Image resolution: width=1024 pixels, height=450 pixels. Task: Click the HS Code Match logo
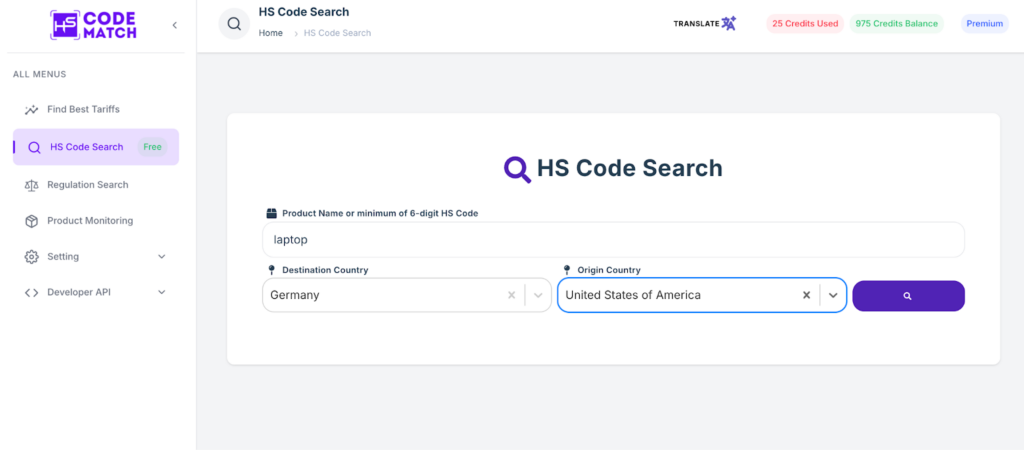pos(93,25)
